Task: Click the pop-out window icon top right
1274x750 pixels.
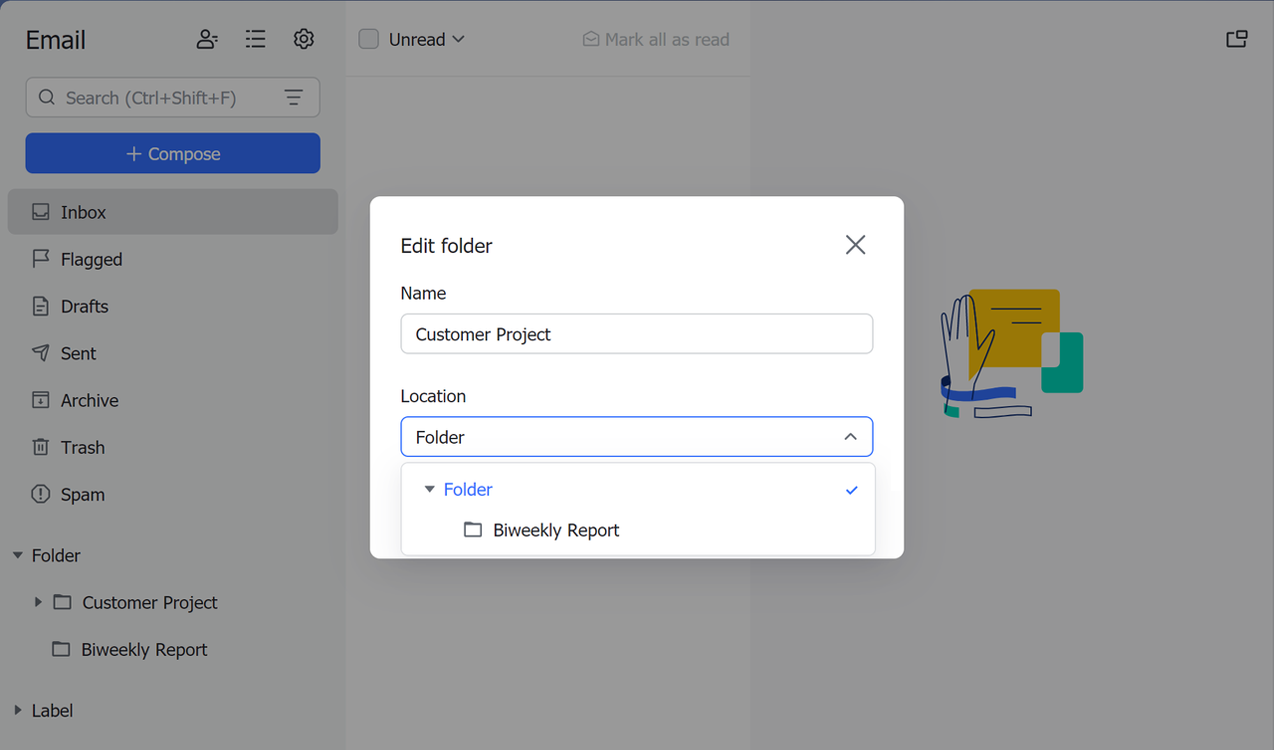Action: 1237,38
